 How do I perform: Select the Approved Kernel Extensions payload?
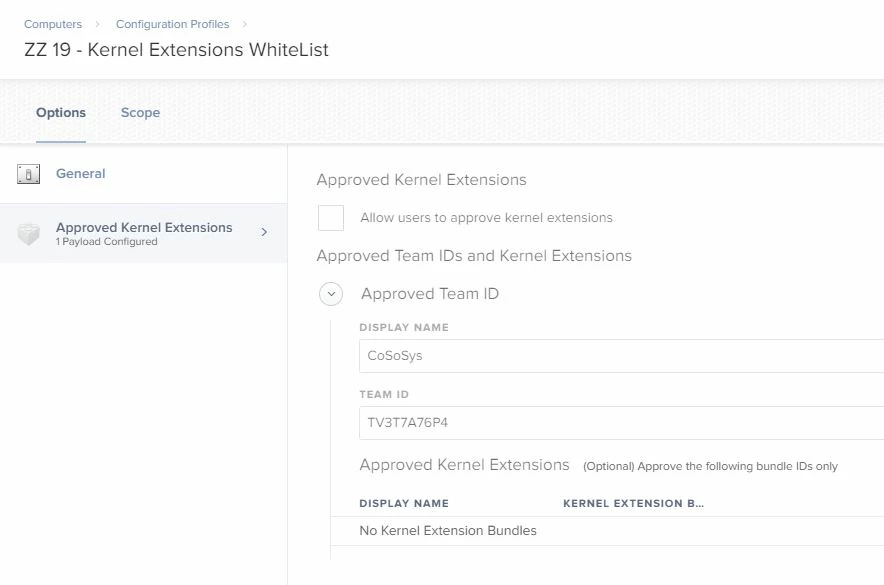coord(143,233)
